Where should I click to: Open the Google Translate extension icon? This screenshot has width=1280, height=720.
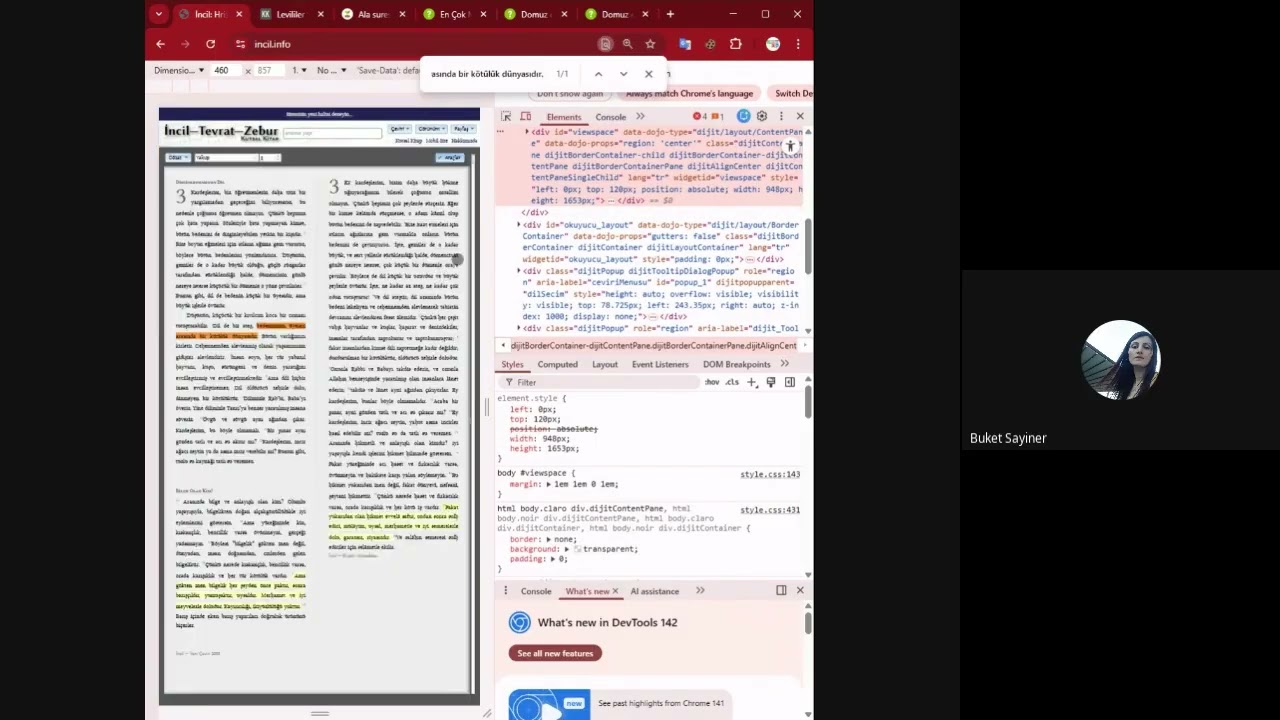click(685, 44)
